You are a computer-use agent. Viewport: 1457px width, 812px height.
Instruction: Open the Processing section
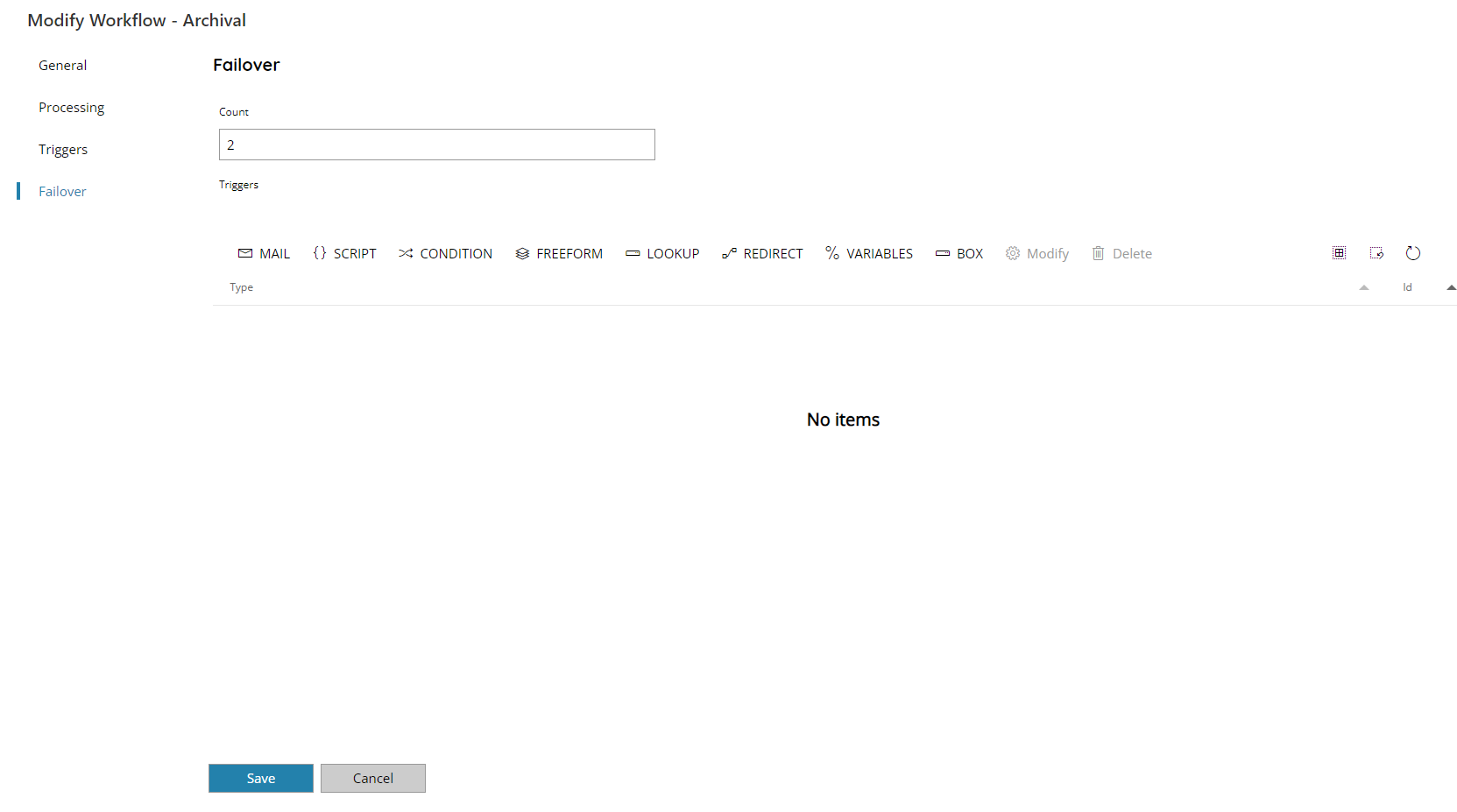71,107
